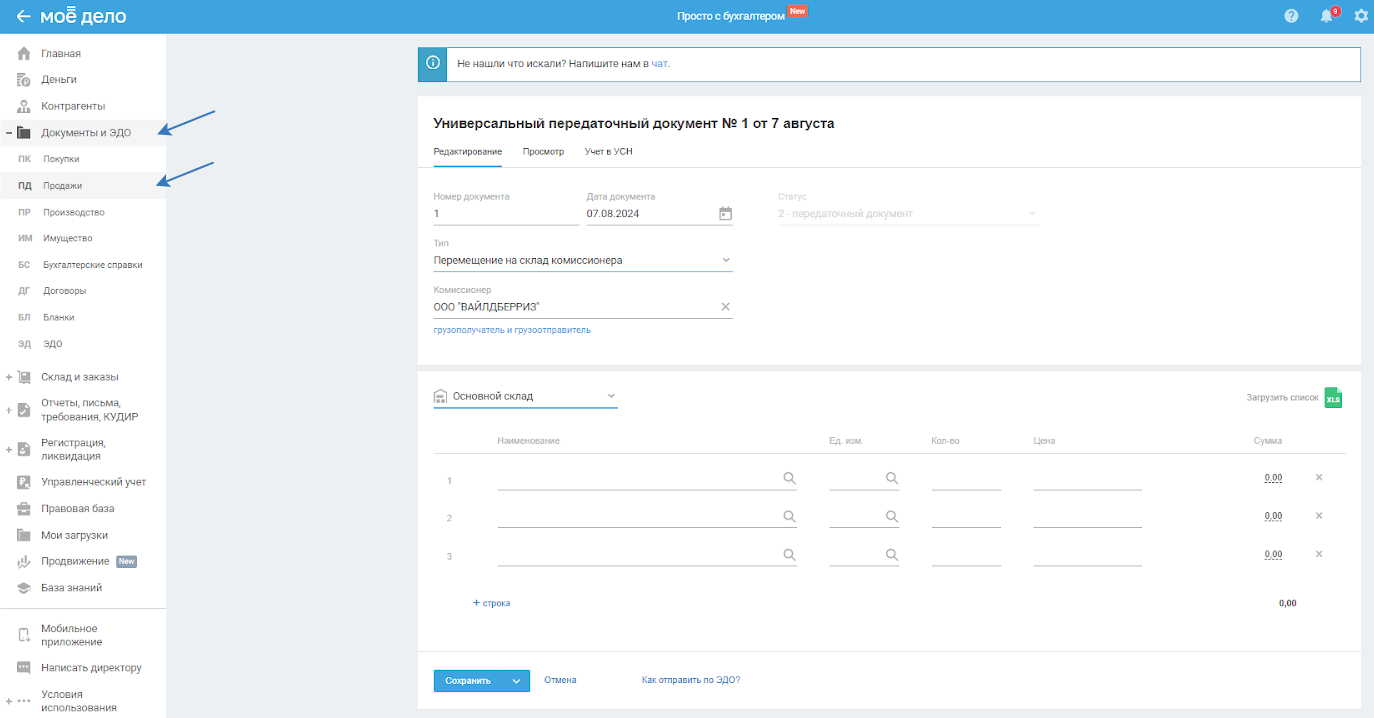This screenshot has height=718, width=1374.
Task: Add a new row with + строка
Action: tap(491, 603)
